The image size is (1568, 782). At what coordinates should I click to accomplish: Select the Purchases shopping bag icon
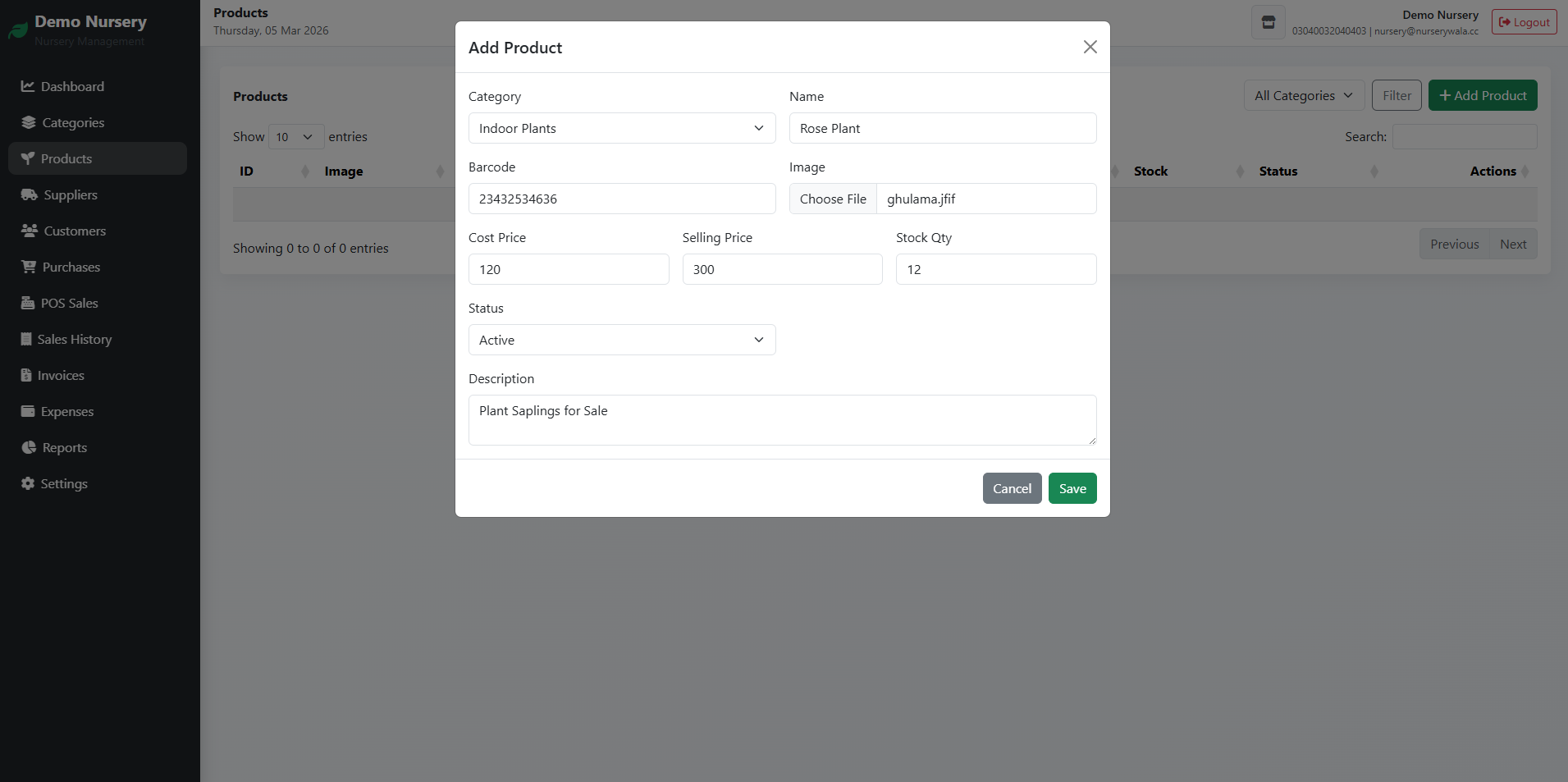27,267
